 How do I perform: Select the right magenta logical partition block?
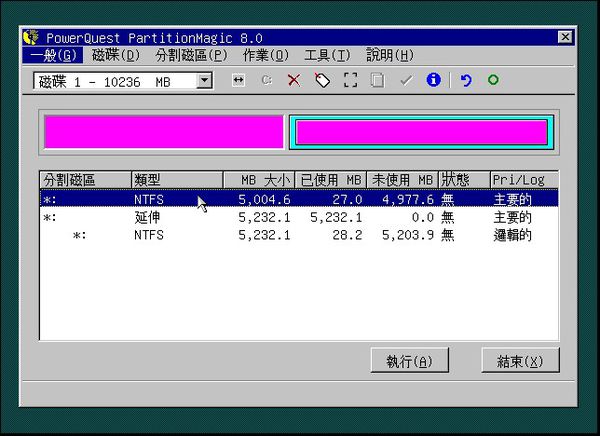pyautogui.click(x=420, y=132)
